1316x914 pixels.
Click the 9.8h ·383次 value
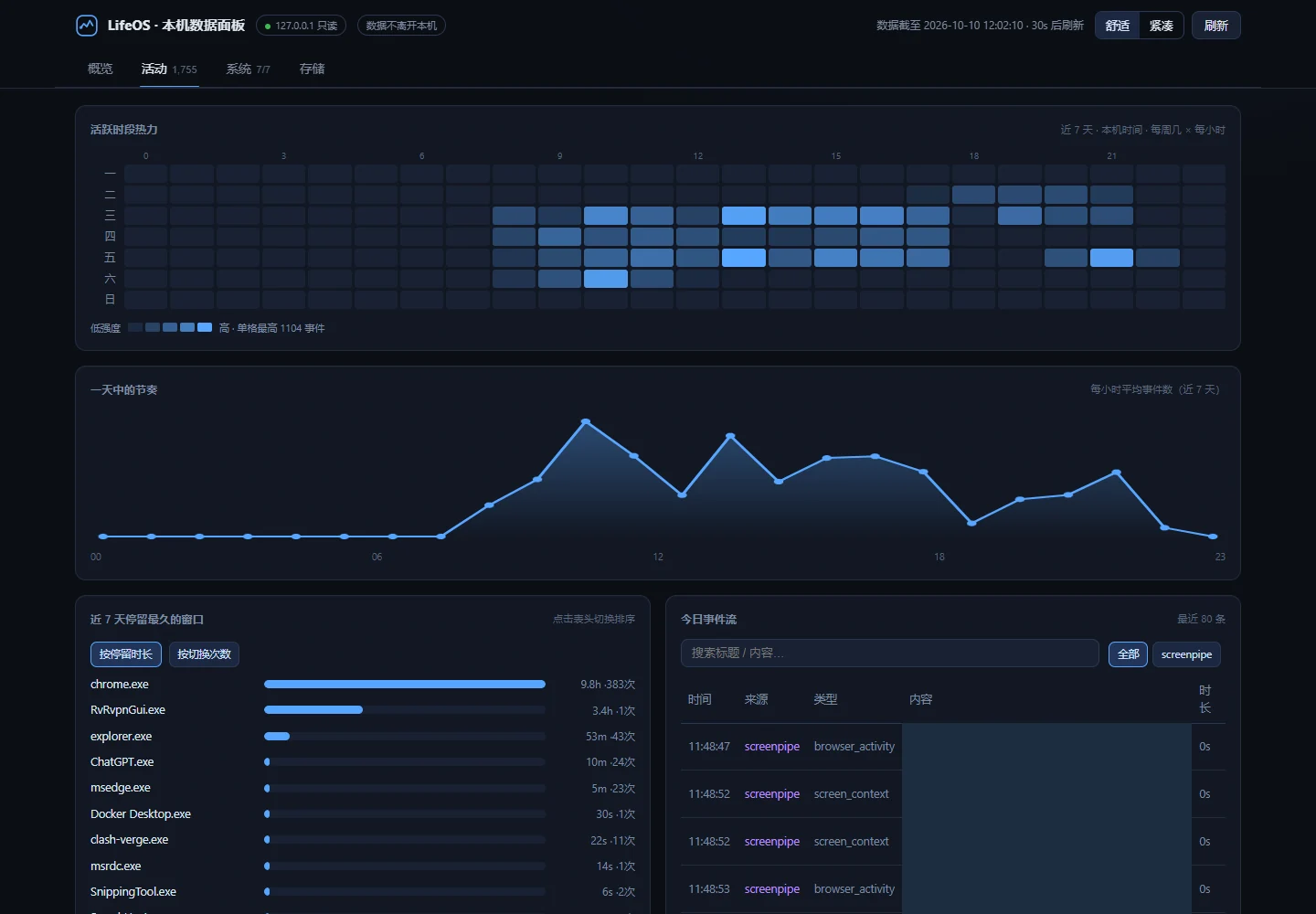608,685
